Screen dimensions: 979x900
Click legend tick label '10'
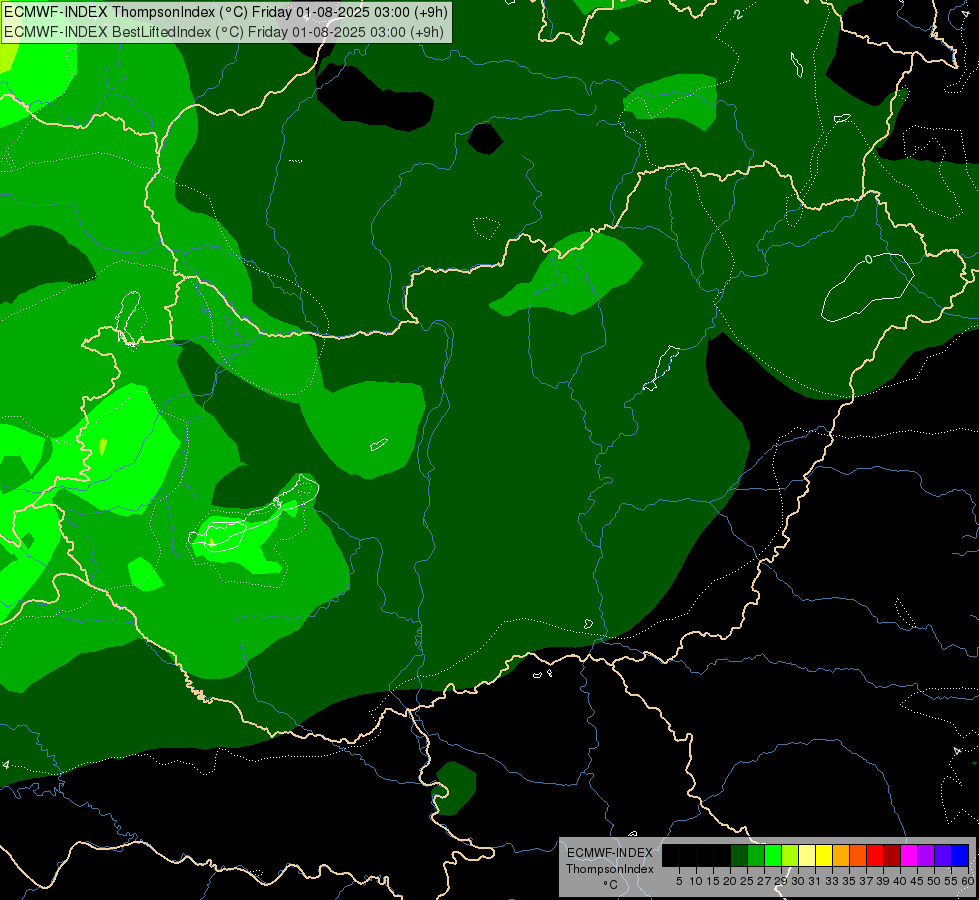click(x=696, y=881)
